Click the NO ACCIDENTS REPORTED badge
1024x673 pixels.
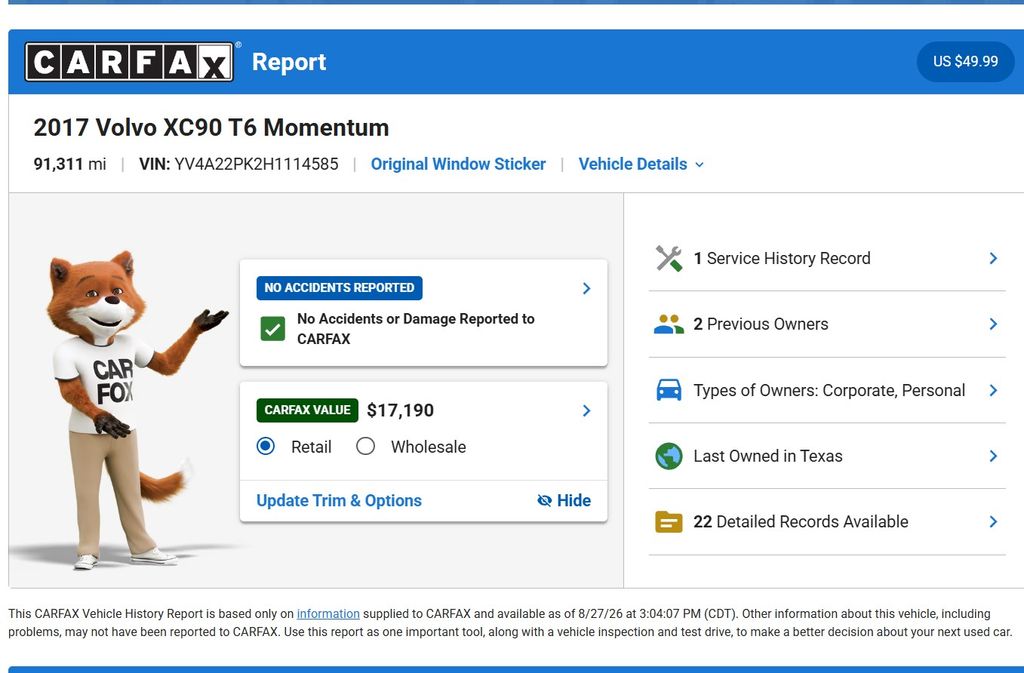tap(340, 288)
